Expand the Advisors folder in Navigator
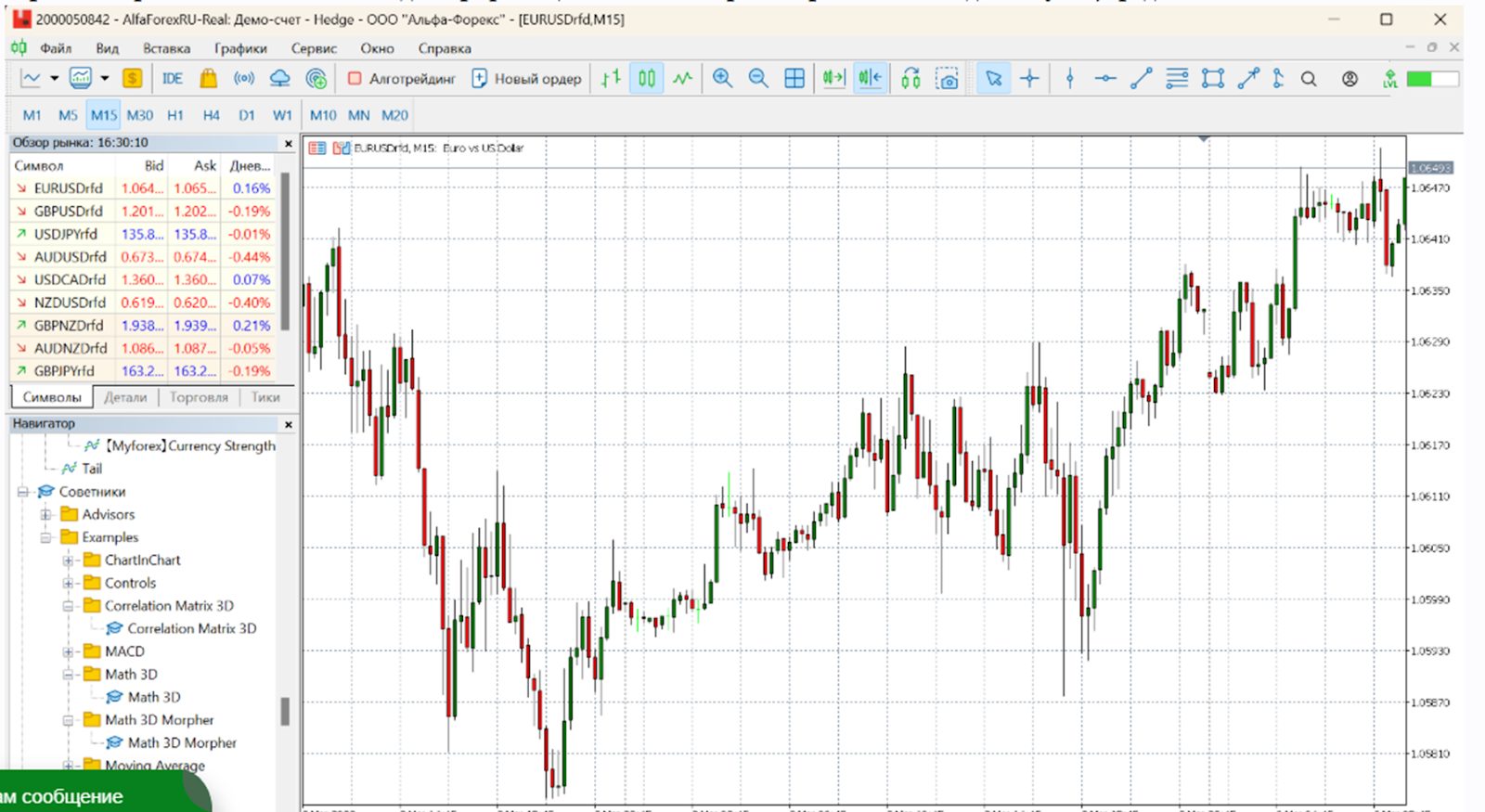 tap(45, 514)
